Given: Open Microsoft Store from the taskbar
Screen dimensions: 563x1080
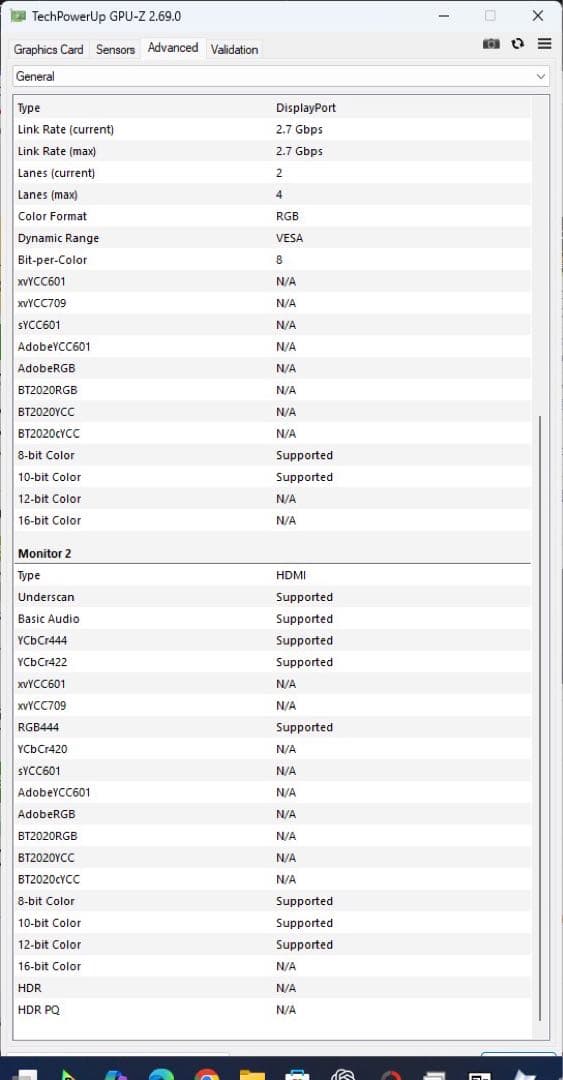Looking at the screenshot, I should [298, 1073].
